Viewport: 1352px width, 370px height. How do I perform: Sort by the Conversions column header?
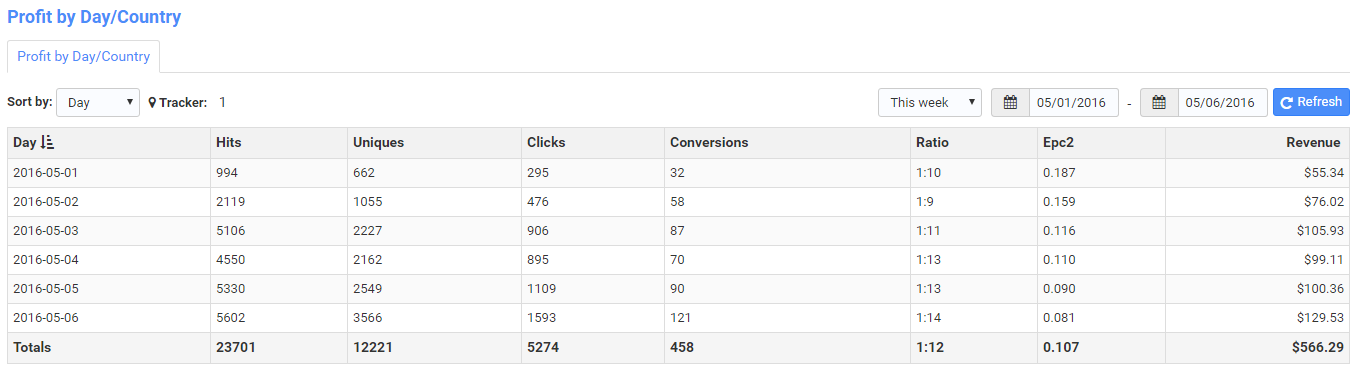click(709, 143)
